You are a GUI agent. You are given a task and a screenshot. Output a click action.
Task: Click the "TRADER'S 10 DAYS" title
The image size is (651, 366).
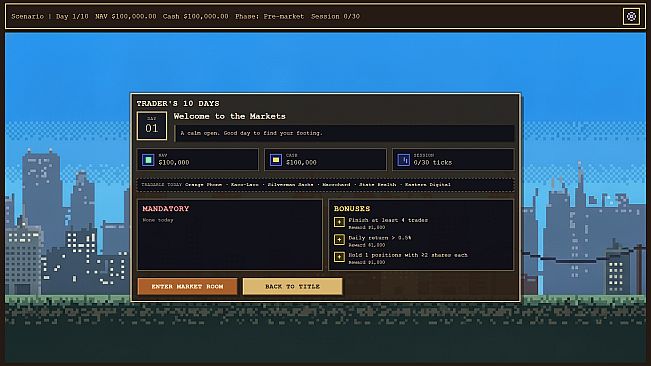[x=178, y=103]
